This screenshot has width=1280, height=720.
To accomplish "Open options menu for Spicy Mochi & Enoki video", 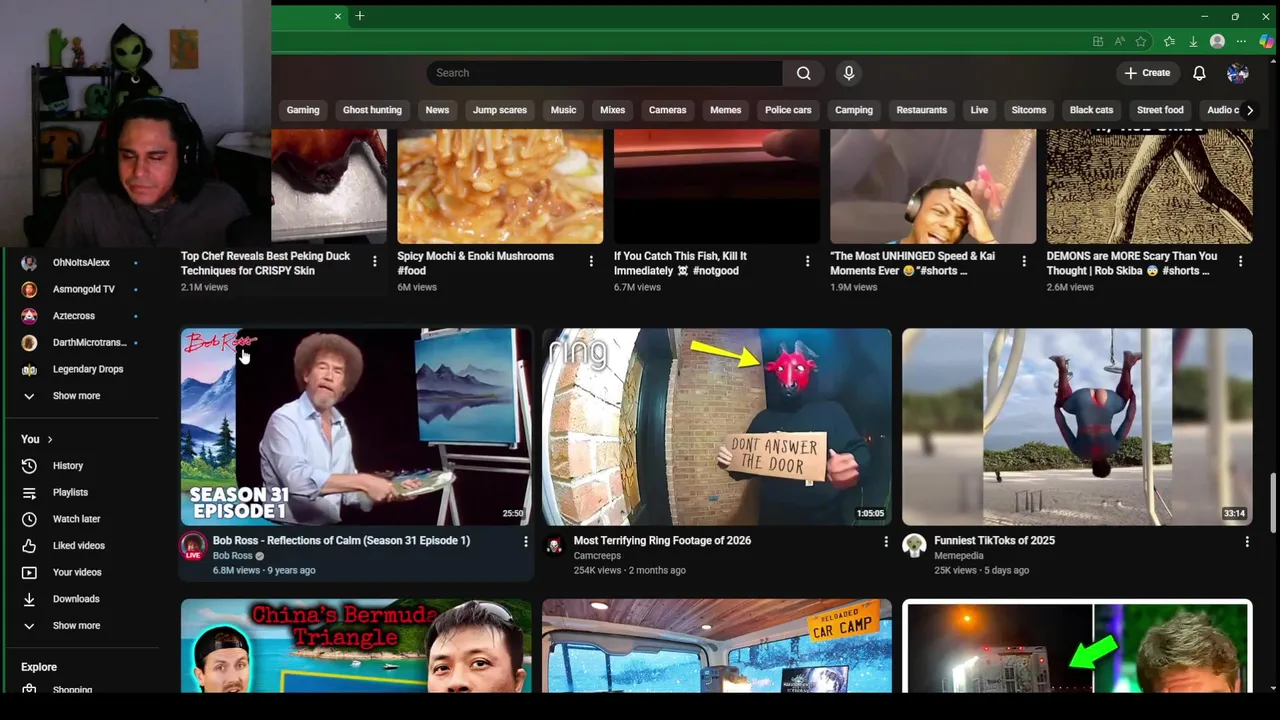I will (x=591, y=261).
